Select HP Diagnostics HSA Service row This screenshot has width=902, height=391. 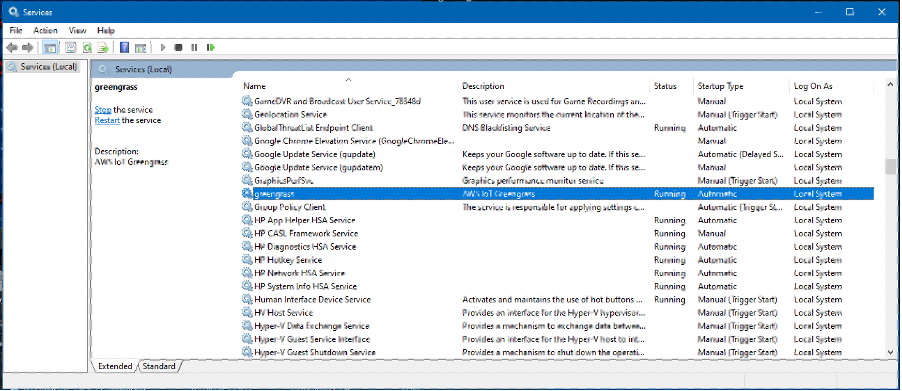[x=557, y=247]
